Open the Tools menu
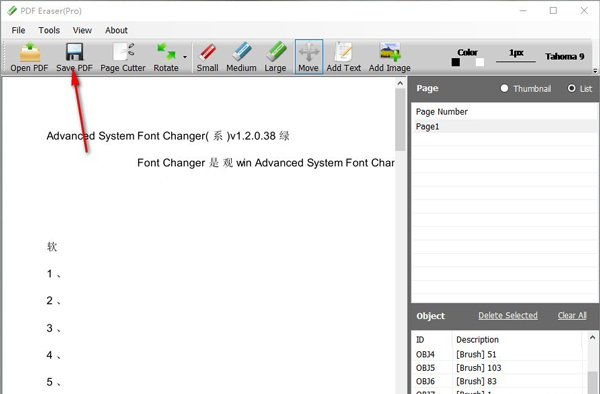This screenshot has width=600, height=394. pyautogui.click(x=49, y=30)
